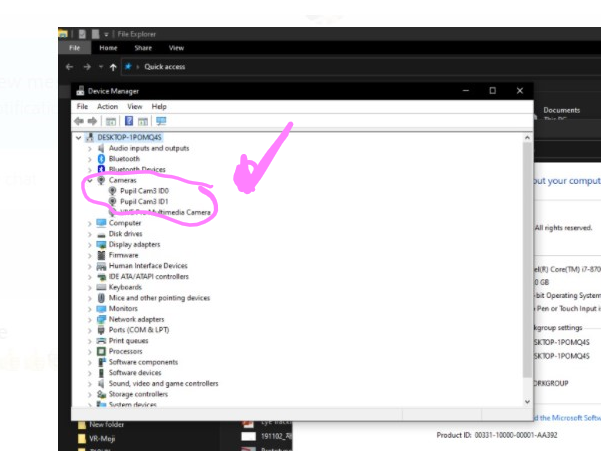Select the Pupil Cam3 ID1 device
Image resolution: width=601 pixels, height=451 pixels.
(144, 202)
